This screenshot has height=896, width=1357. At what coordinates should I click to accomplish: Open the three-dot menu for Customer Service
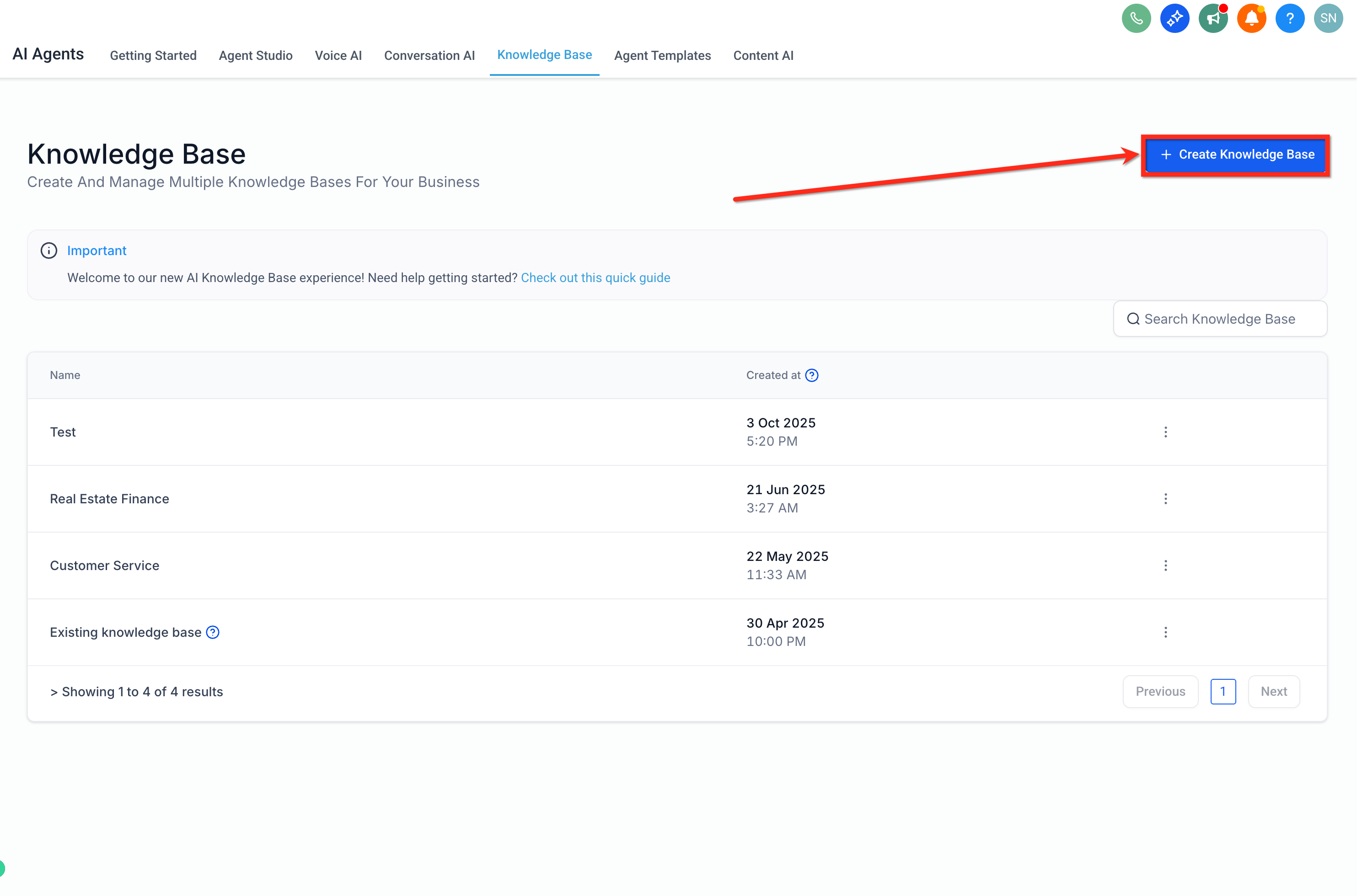[1165, 566]
